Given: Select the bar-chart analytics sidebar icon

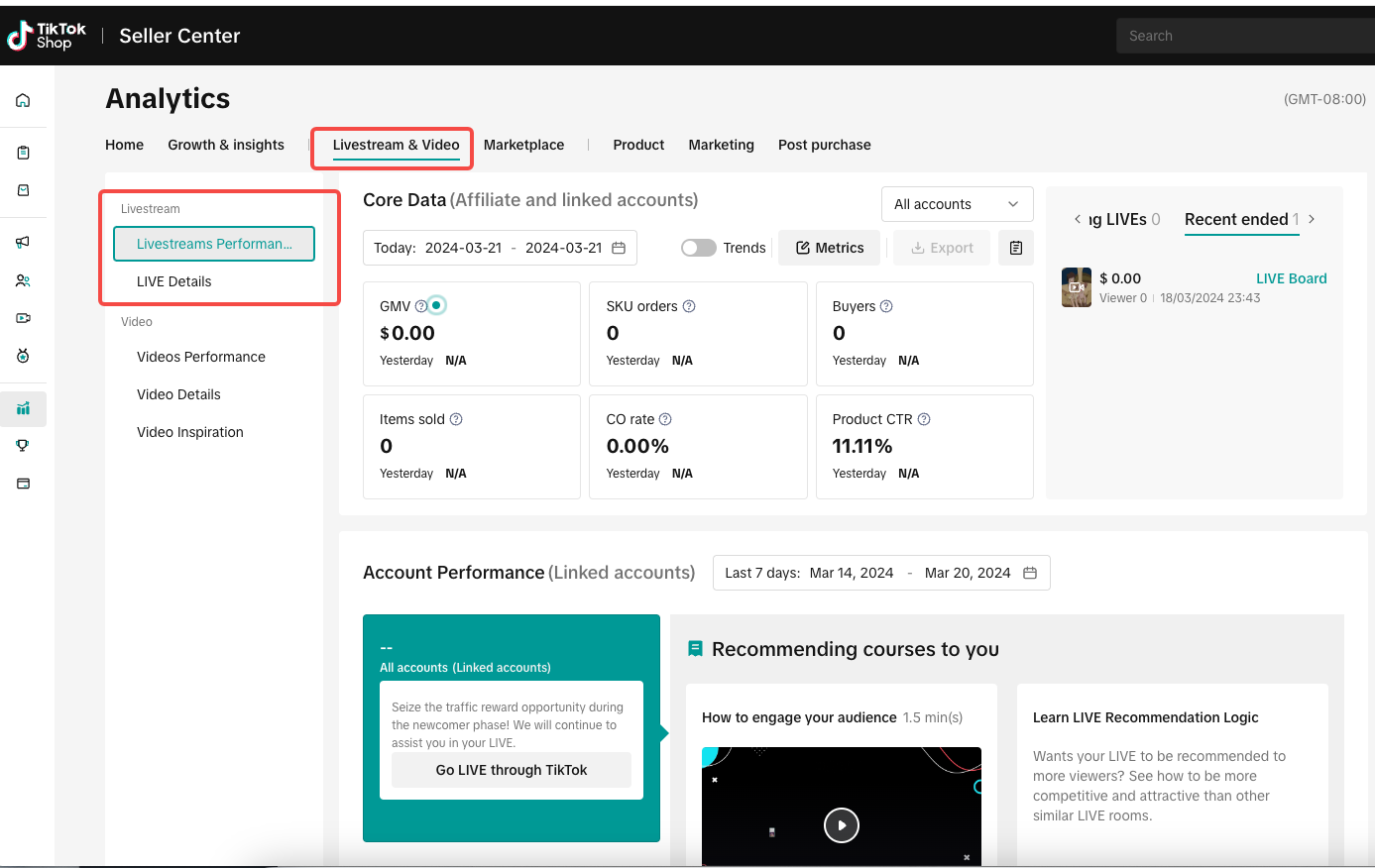Looking at the screenshot, I should 23,408.
